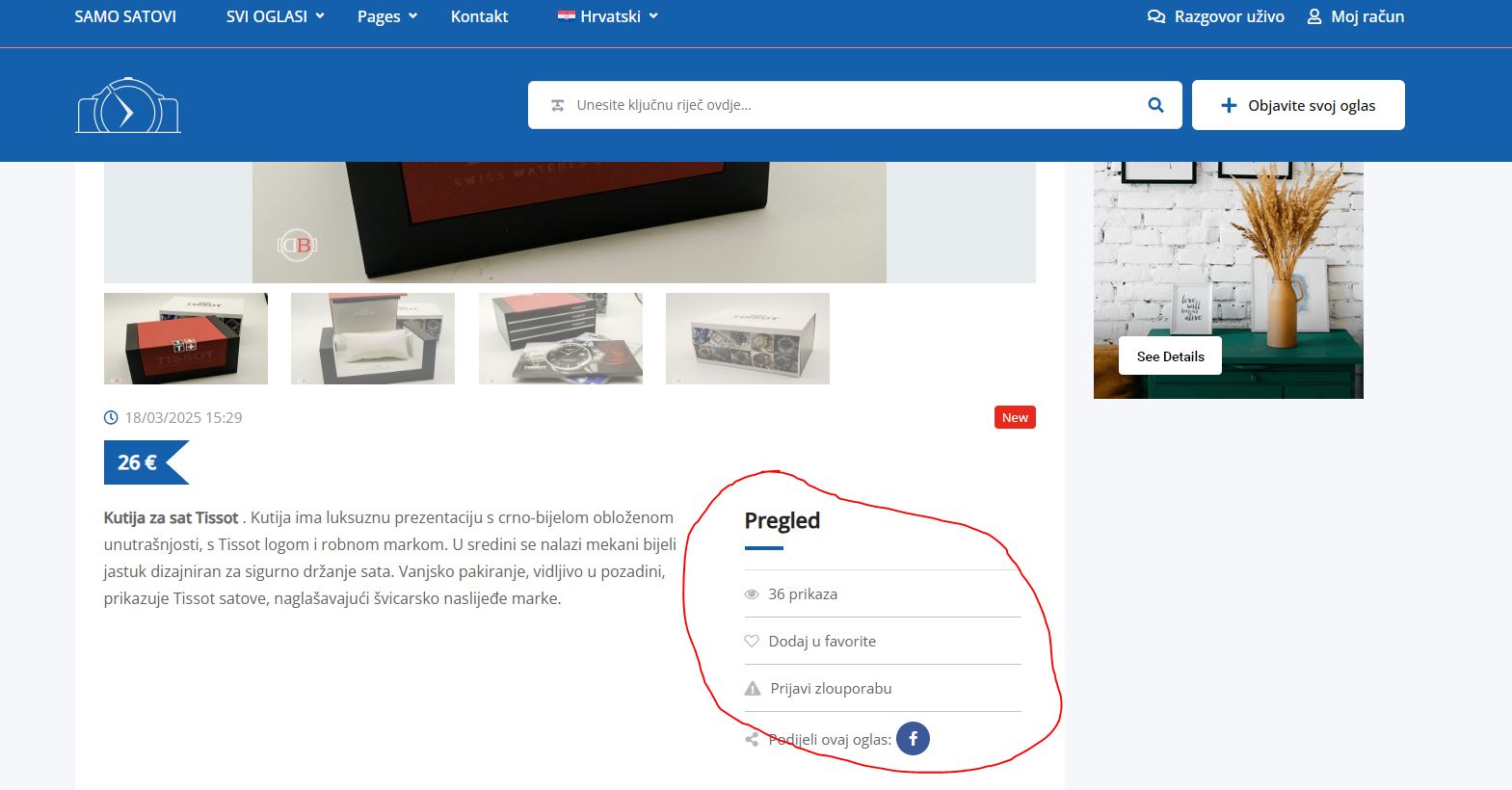Screen dimensions: 1512x790
Task: Open Prijavi zlouporabu link
Action: (x=831, y=689)
